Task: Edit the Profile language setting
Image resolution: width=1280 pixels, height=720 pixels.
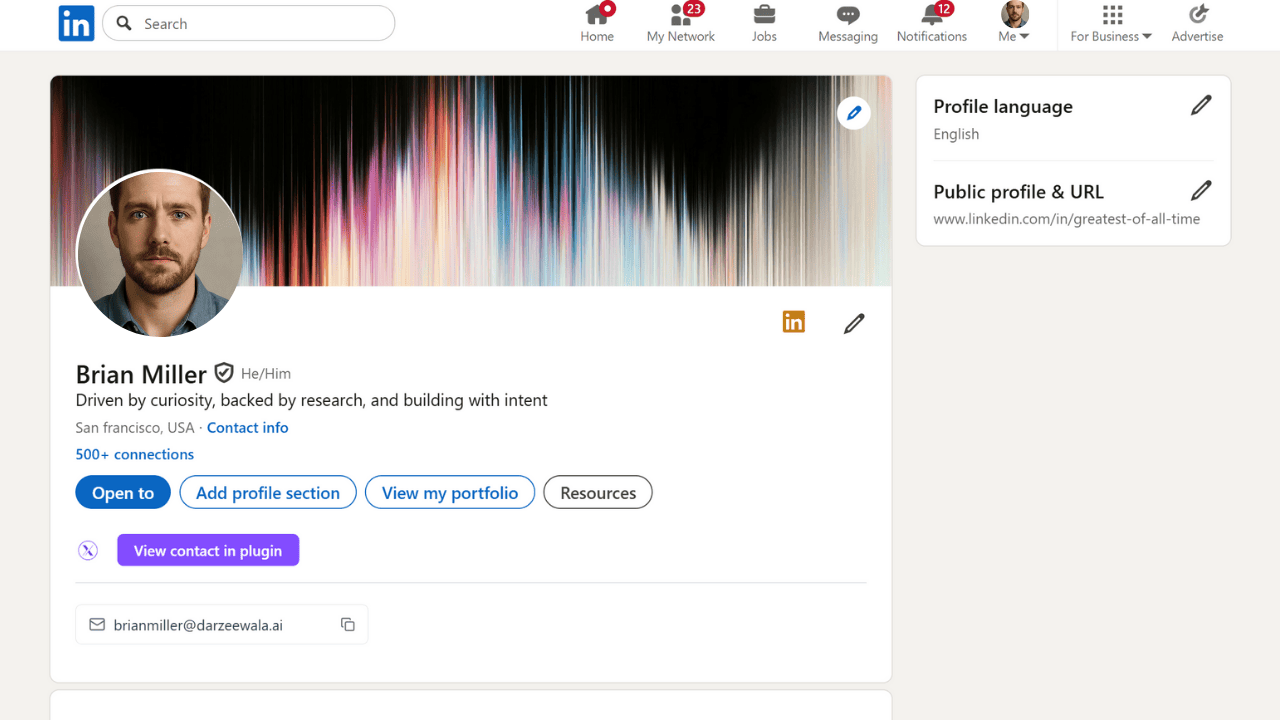Action: 1201,104
